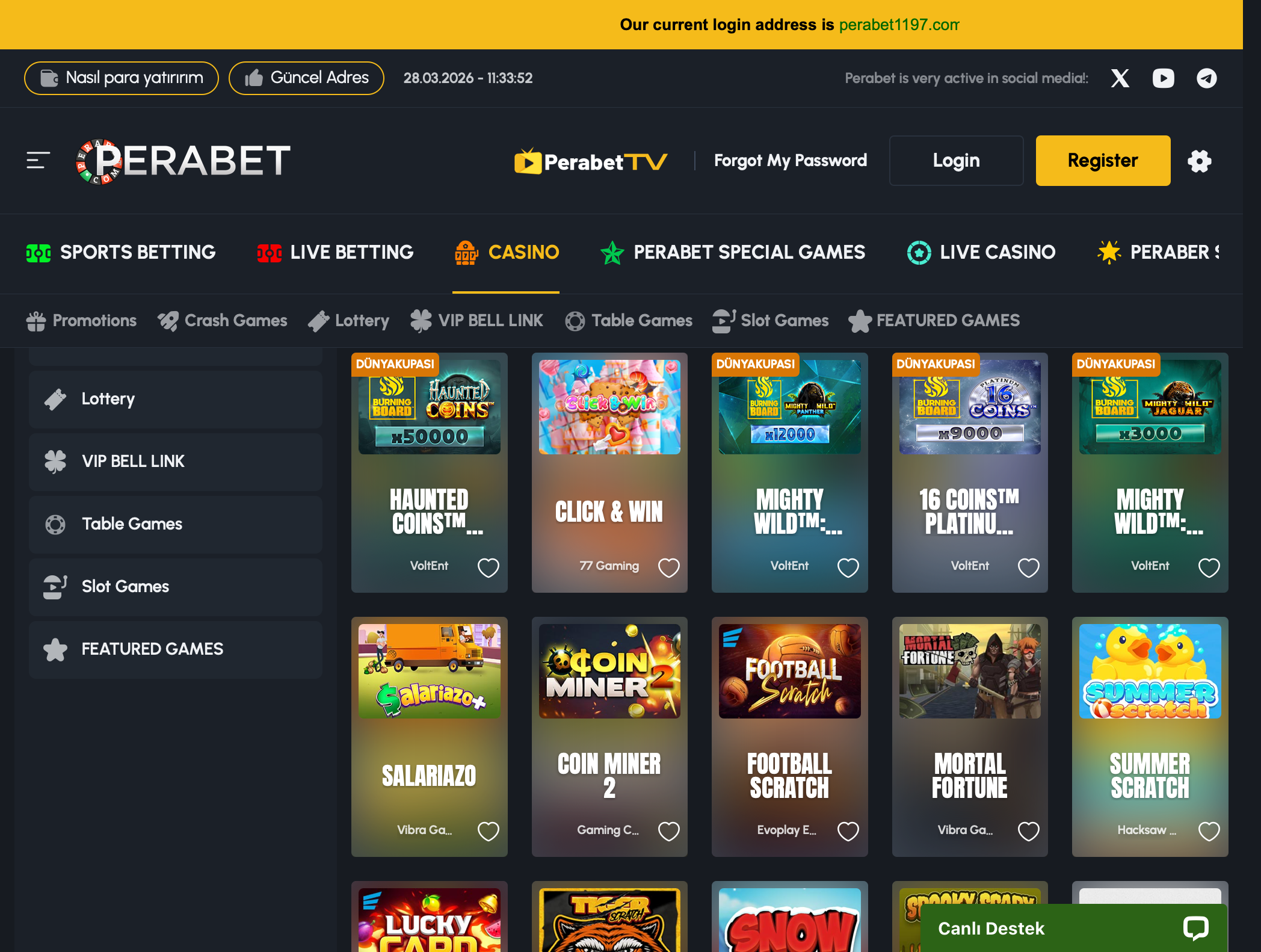Image resolution: width=1261 pixels, height=952 pixels.
Task: Click the Login button
Action: pyautogui.click(x=956, y=161)
